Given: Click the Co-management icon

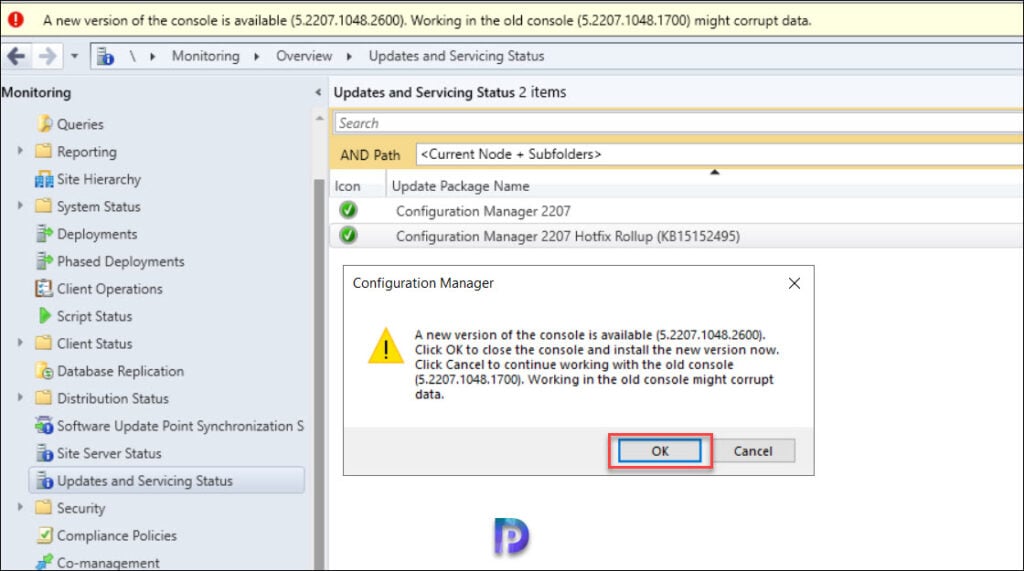Looking at the screenshot, I should 44,562.
